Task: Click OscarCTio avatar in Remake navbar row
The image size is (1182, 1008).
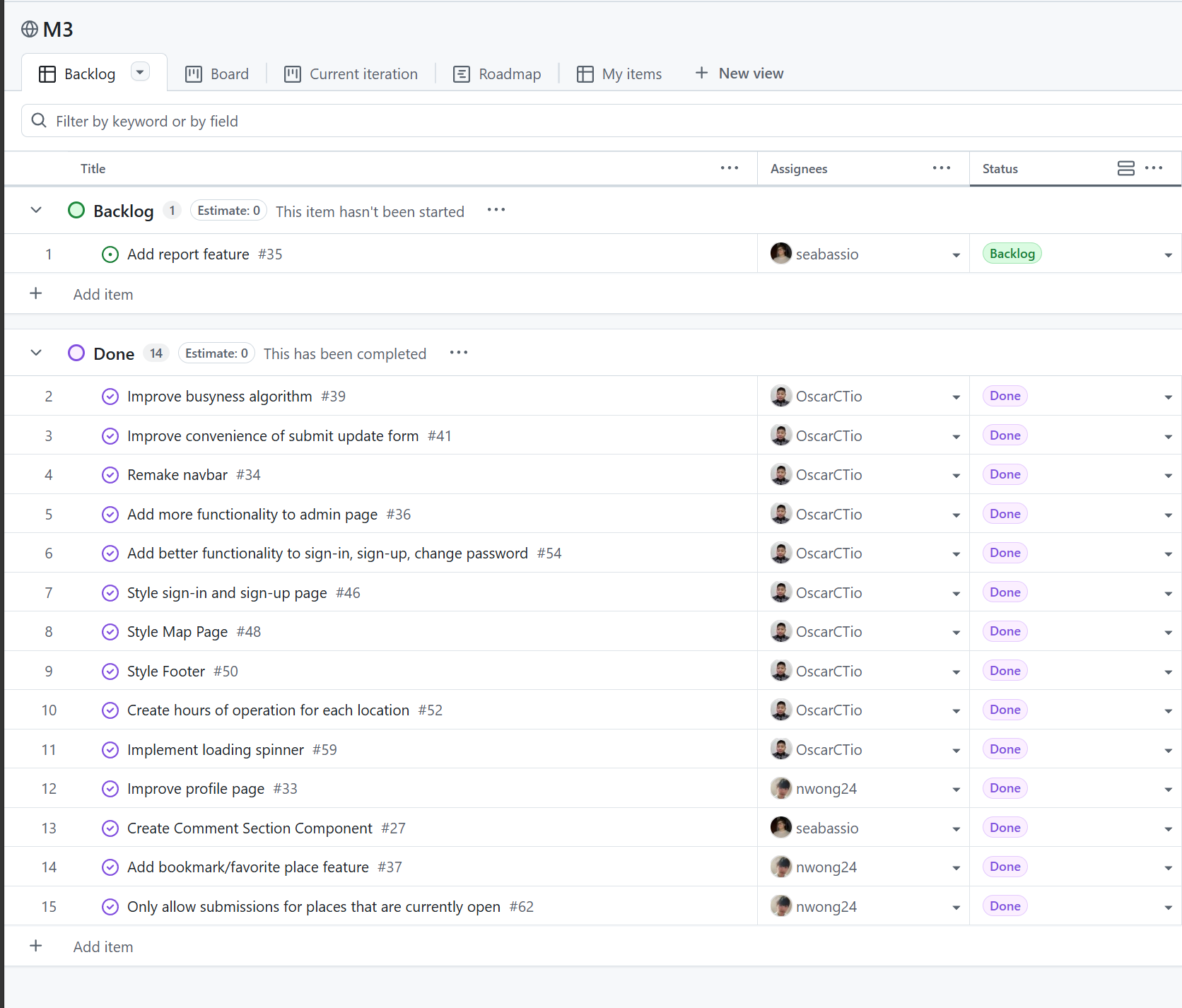Action: [x=781, y=474]
